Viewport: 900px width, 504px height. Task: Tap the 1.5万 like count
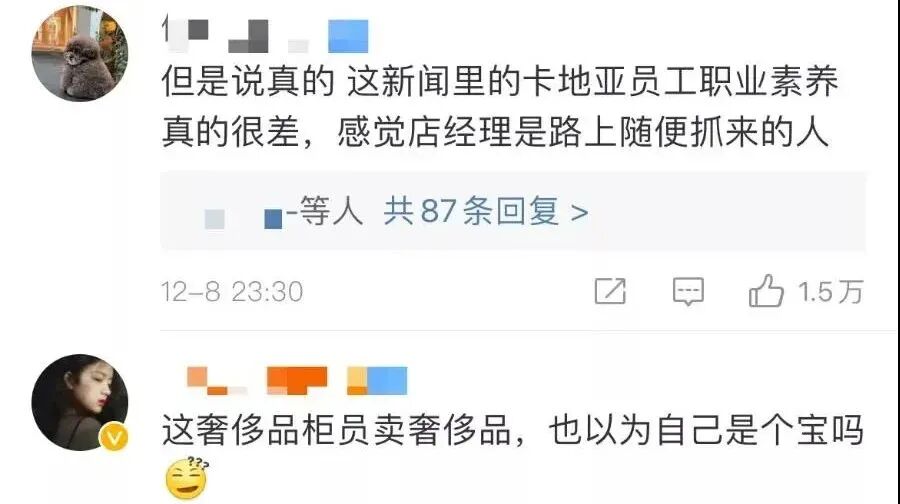pos(831,292)
